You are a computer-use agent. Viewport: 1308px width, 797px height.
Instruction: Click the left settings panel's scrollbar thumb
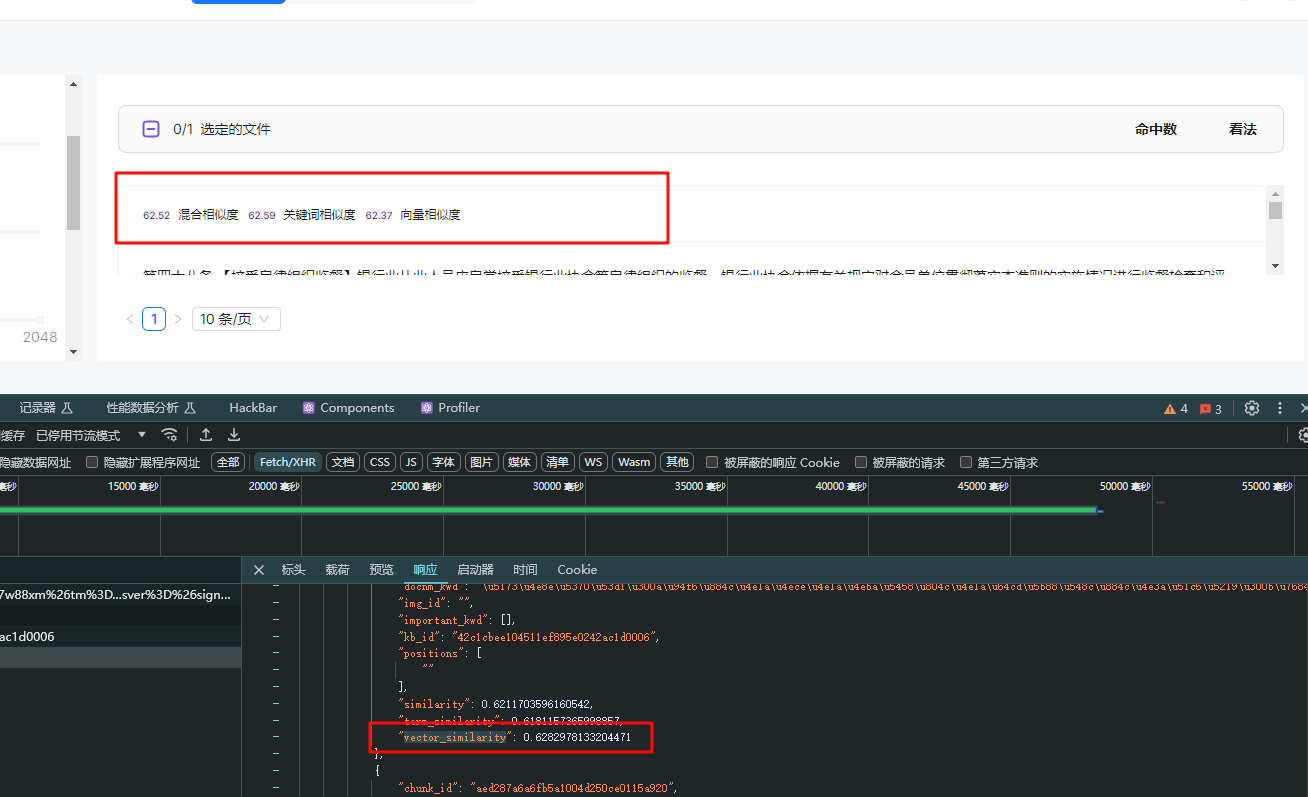tap(73, 183)
